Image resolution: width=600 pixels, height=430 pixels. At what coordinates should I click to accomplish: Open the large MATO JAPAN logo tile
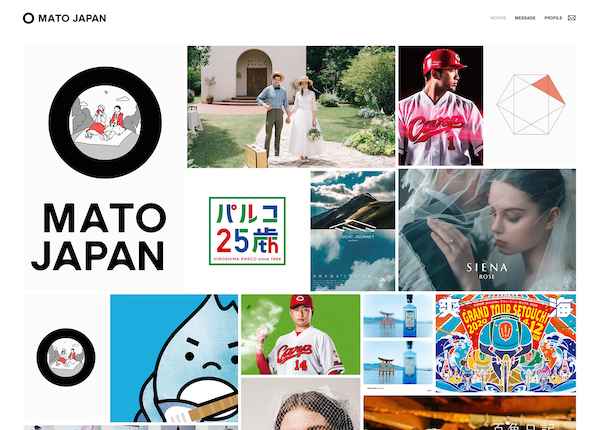[x=104, y=168]
